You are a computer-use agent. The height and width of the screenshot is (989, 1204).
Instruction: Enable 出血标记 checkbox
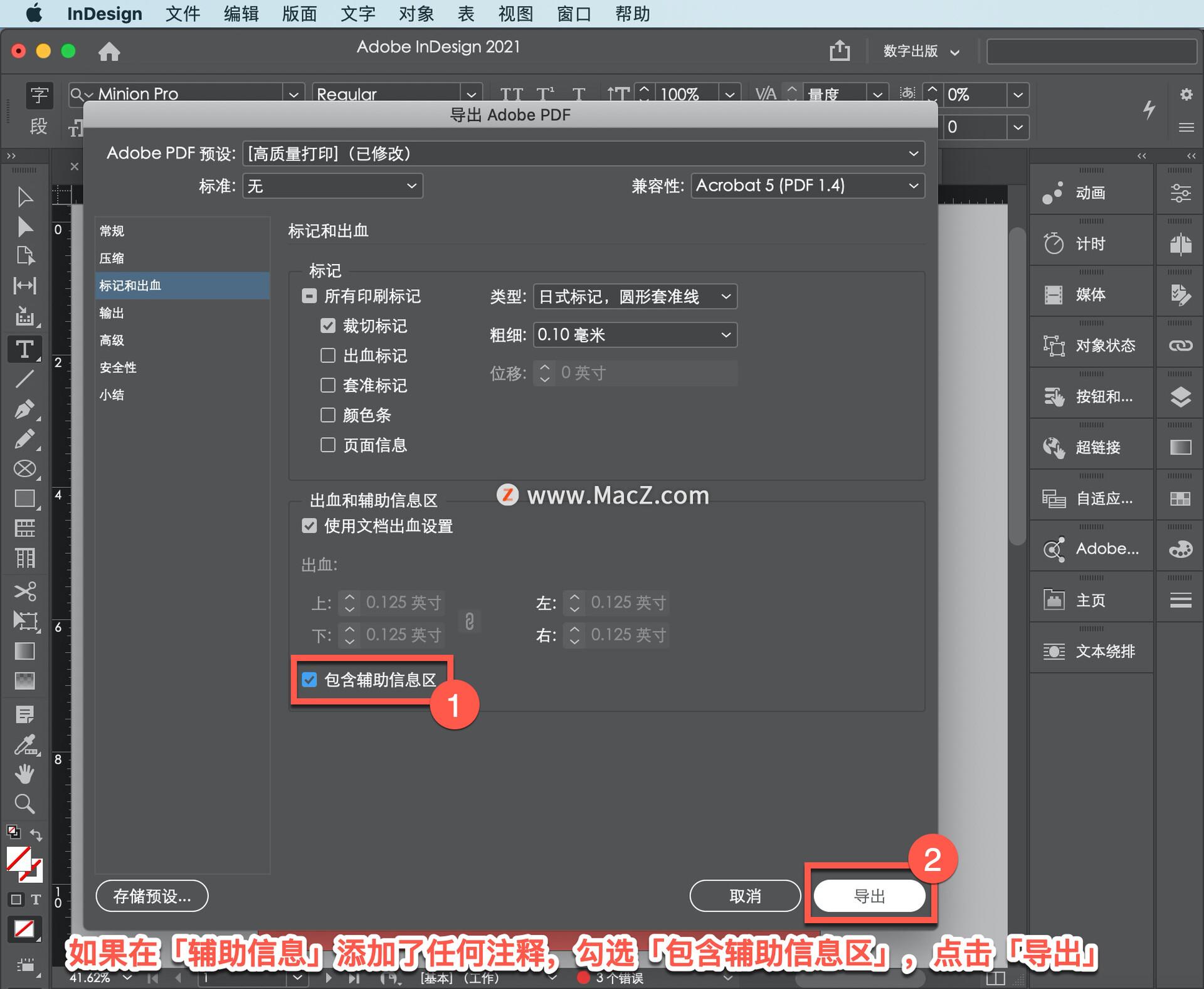(328, 356)
